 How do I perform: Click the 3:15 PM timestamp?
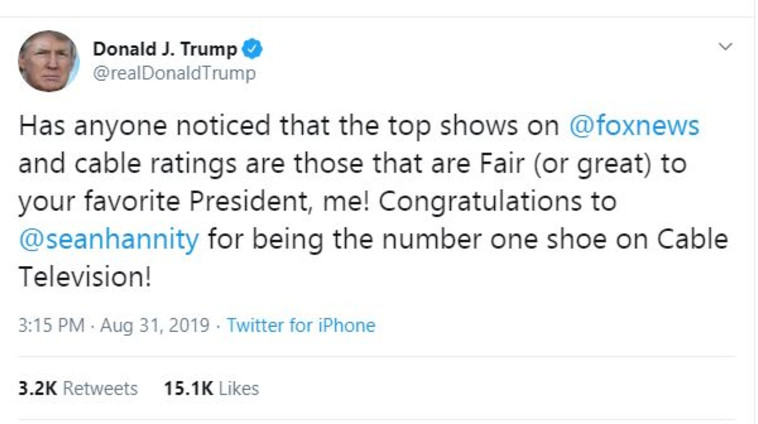49,326
